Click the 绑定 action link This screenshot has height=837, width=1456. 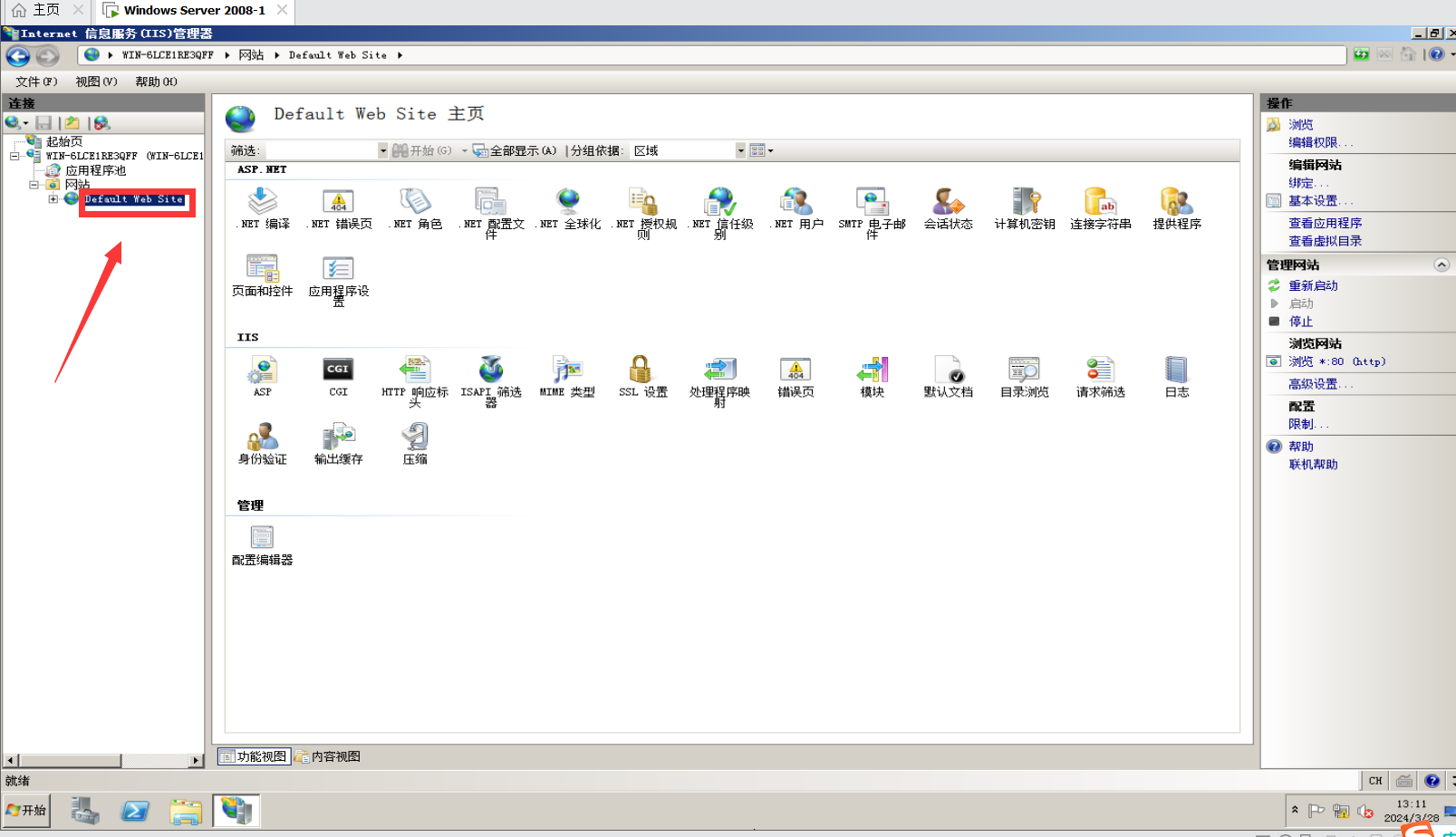click(x=1308, y=183)
